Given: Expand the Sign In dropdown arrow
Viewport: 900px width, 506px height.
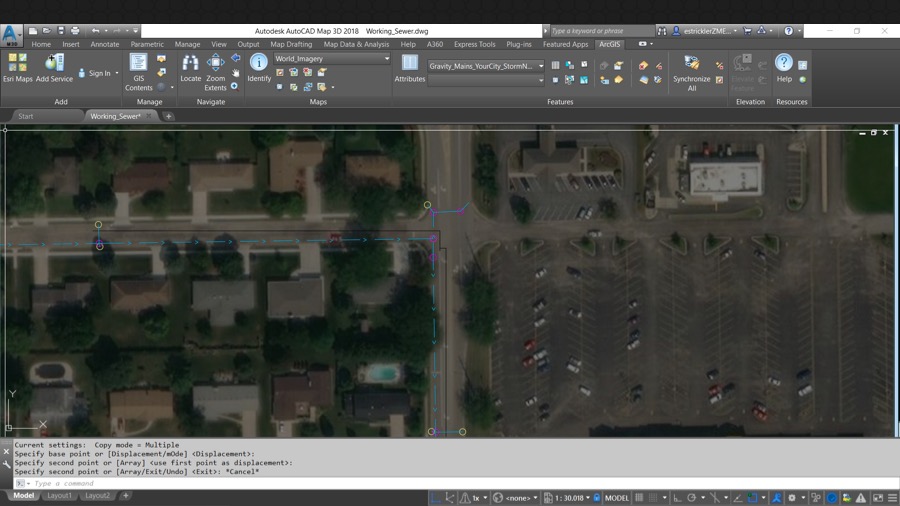Looking at the screenshot, I should coord(117,73).
